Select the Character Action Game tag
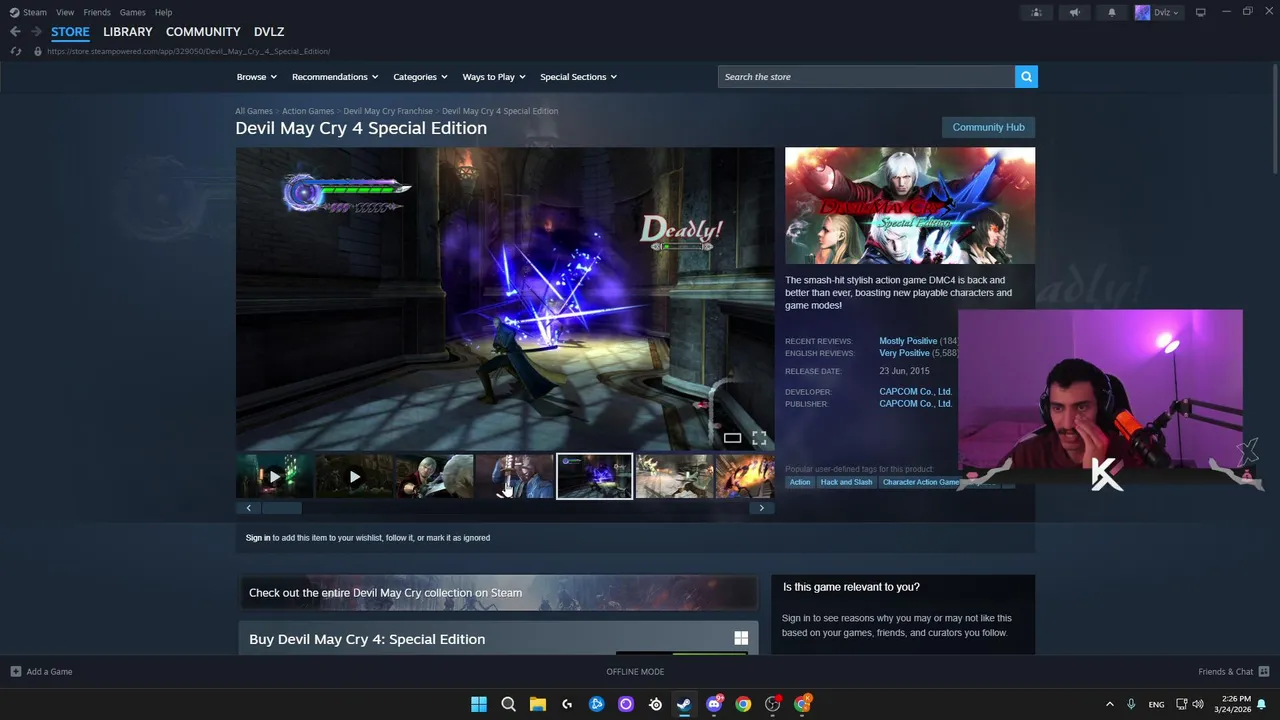Screen dimensions: 1280x720 point(921,482)
